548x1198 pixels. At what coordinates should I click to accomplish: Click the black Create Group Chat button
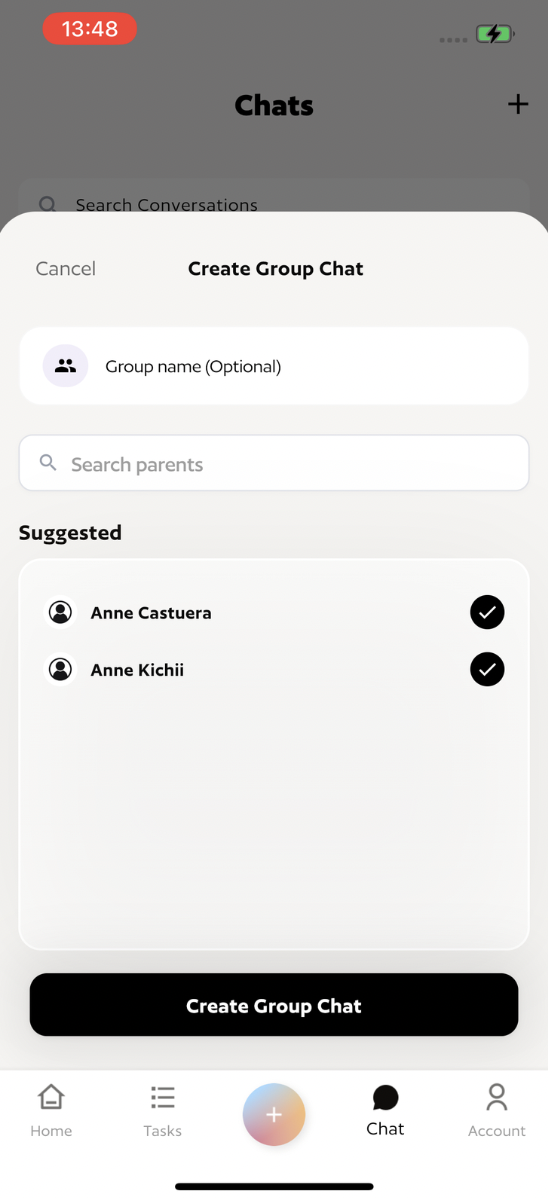pyautogui.click(x=274, y=1005)
